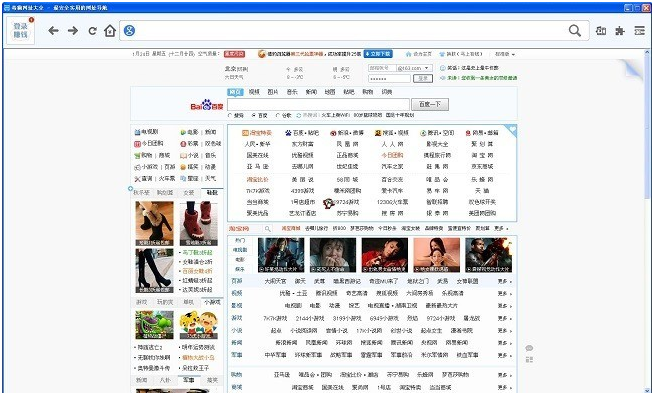This screenshot has width=654, height=395.
Task: Click the 百度一下 search button
Action: point(430,104)
